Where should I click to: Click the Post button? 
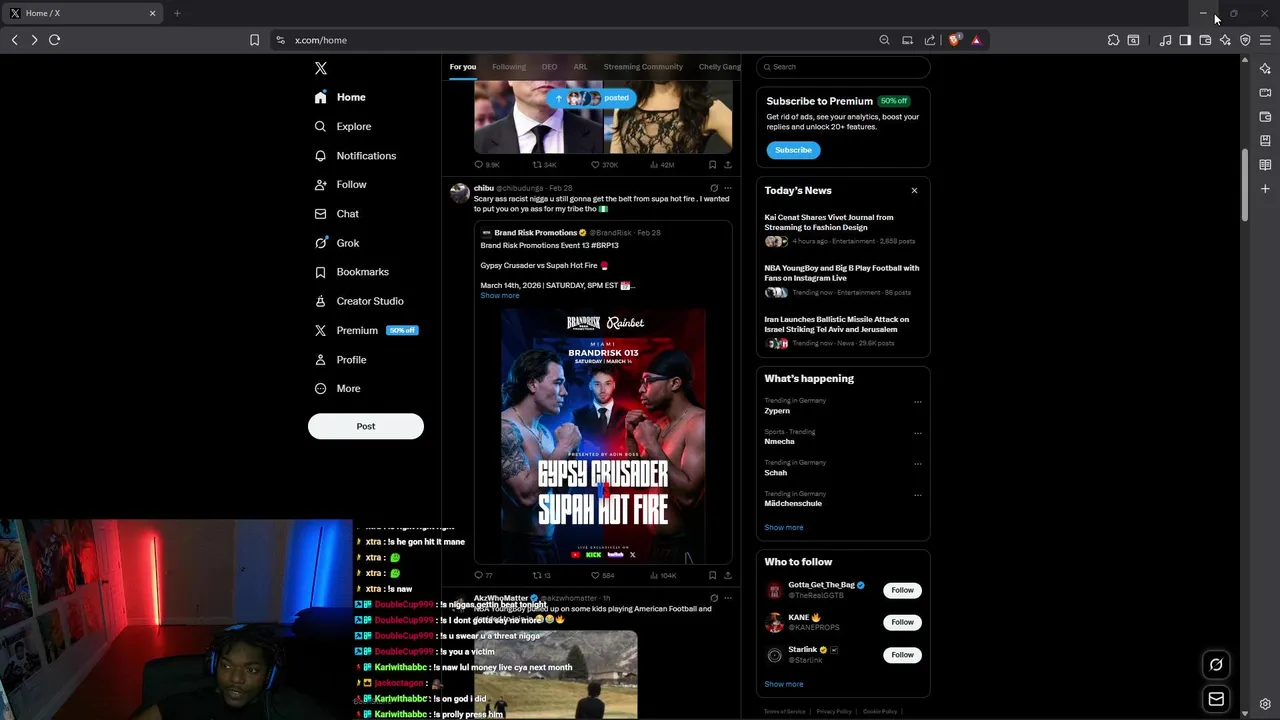coord(366,426)
